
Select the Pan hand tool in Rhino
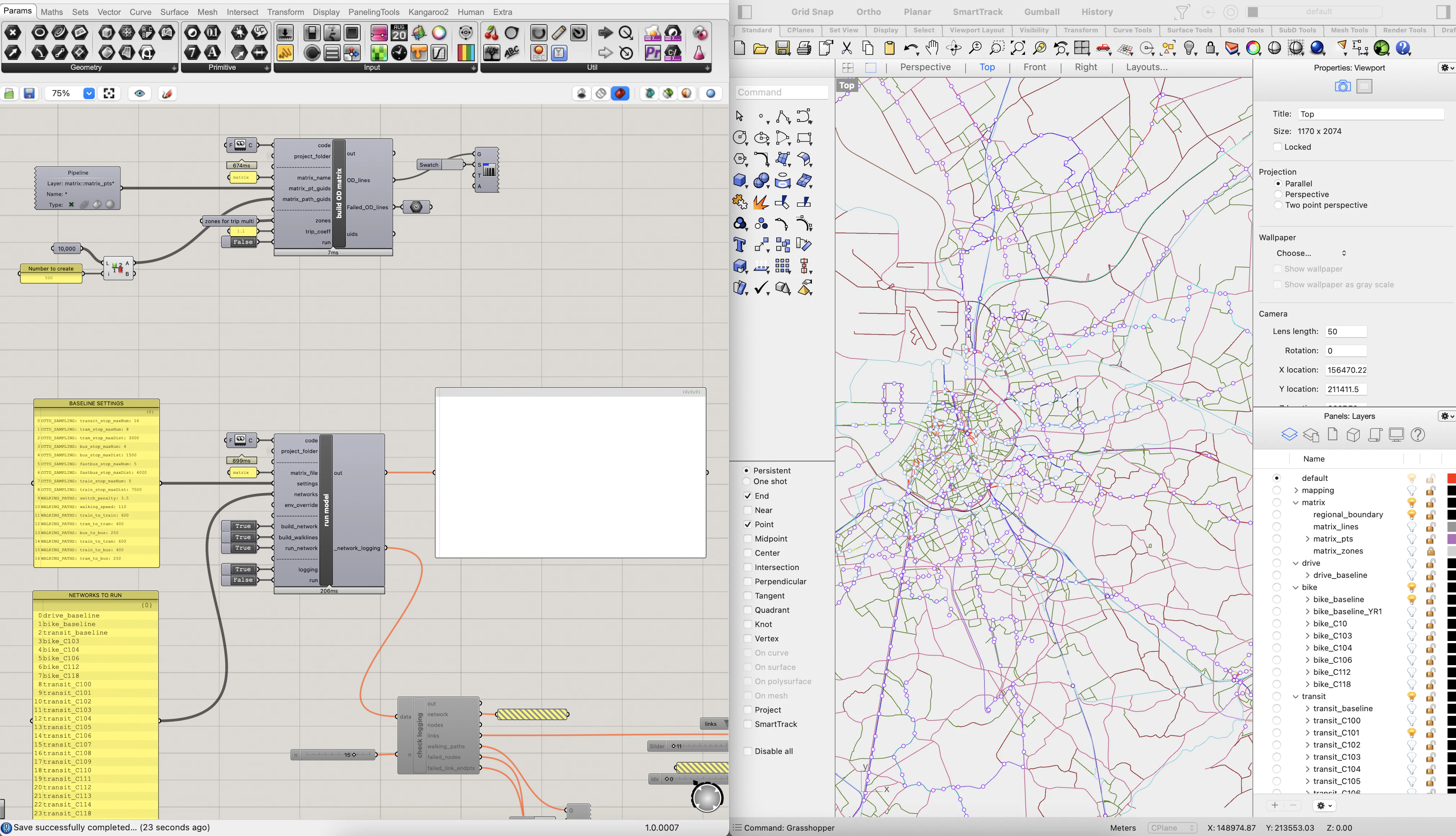(932, 48)
